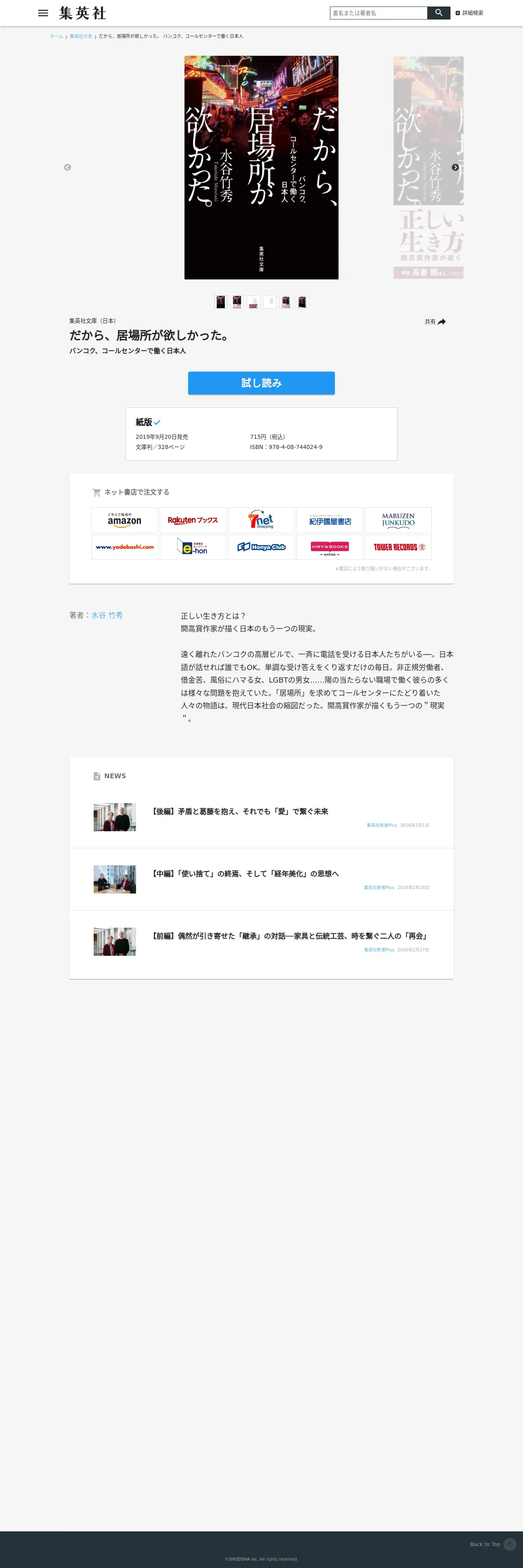The height and width of the screenshot is (1568, 523).
Task: Click the 【後編】 article thumbnail
Action: click(114, 817)
